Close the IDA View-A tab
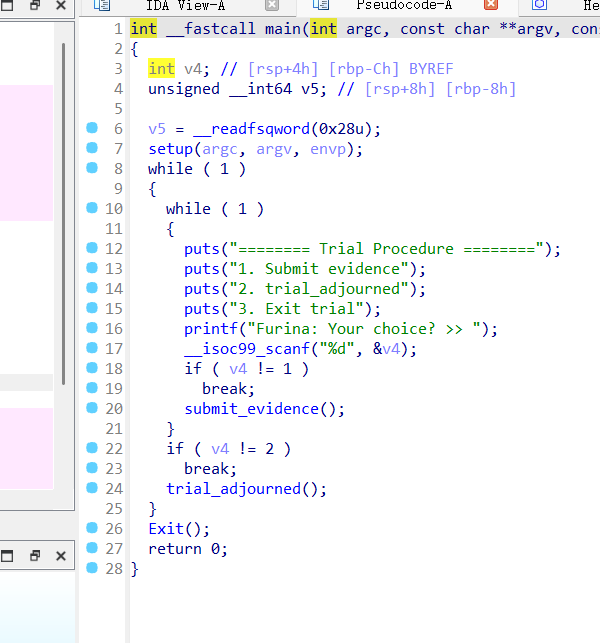The height and width of the screenshot is (643, 600). pyautogui.click(x=271, y=5)
